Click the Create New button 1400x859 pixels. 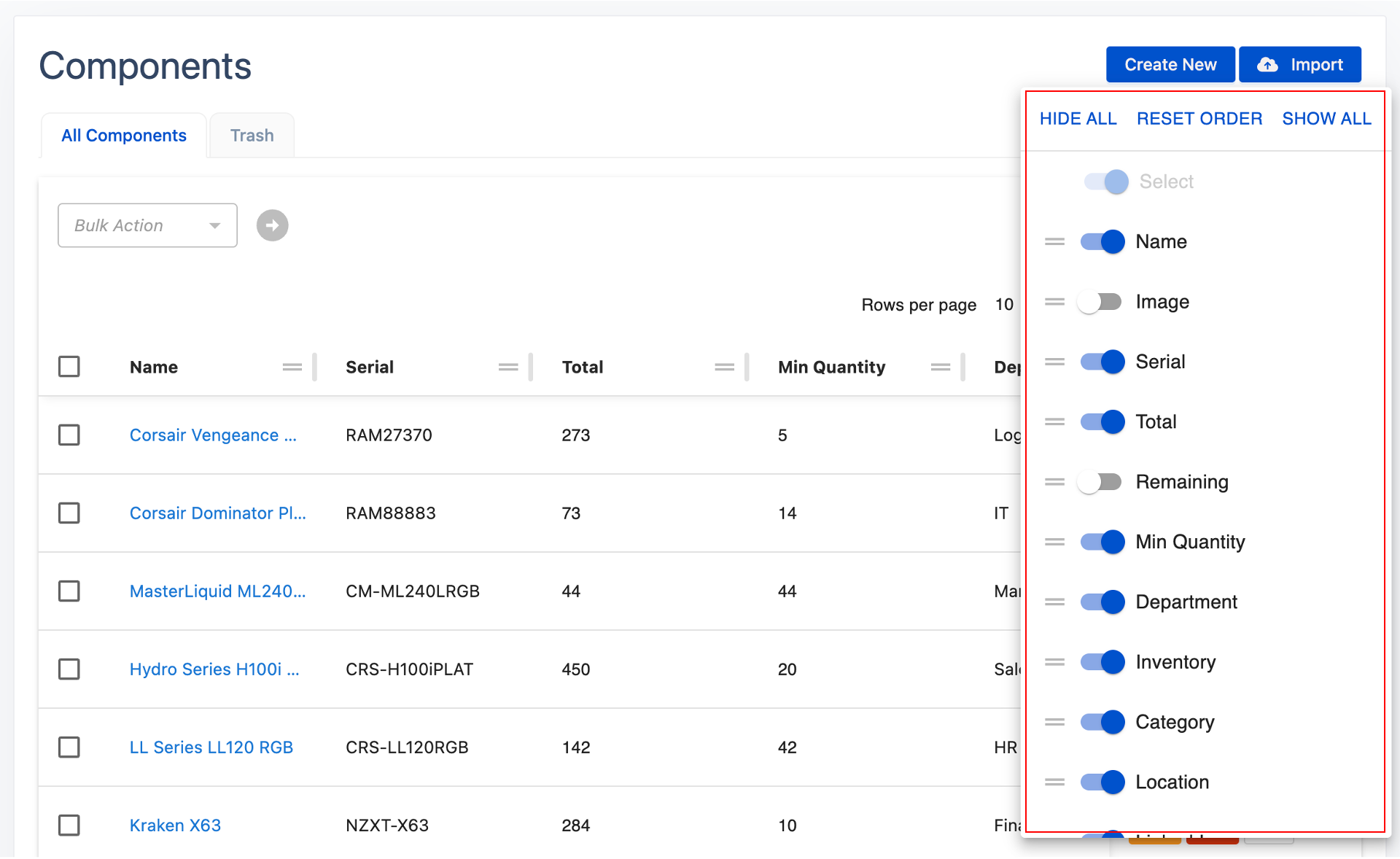point(1170,65)
